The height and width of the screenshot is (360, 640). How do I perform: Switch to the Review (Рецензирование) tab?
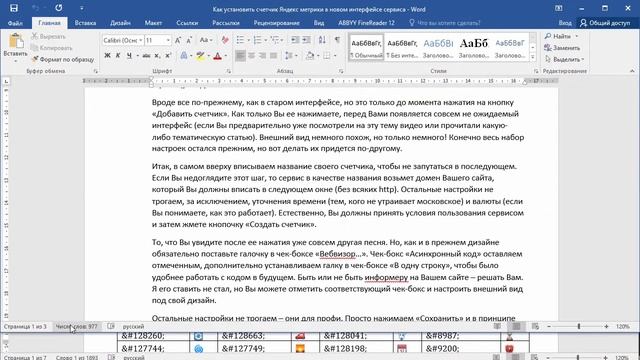[x=276, y=23]
